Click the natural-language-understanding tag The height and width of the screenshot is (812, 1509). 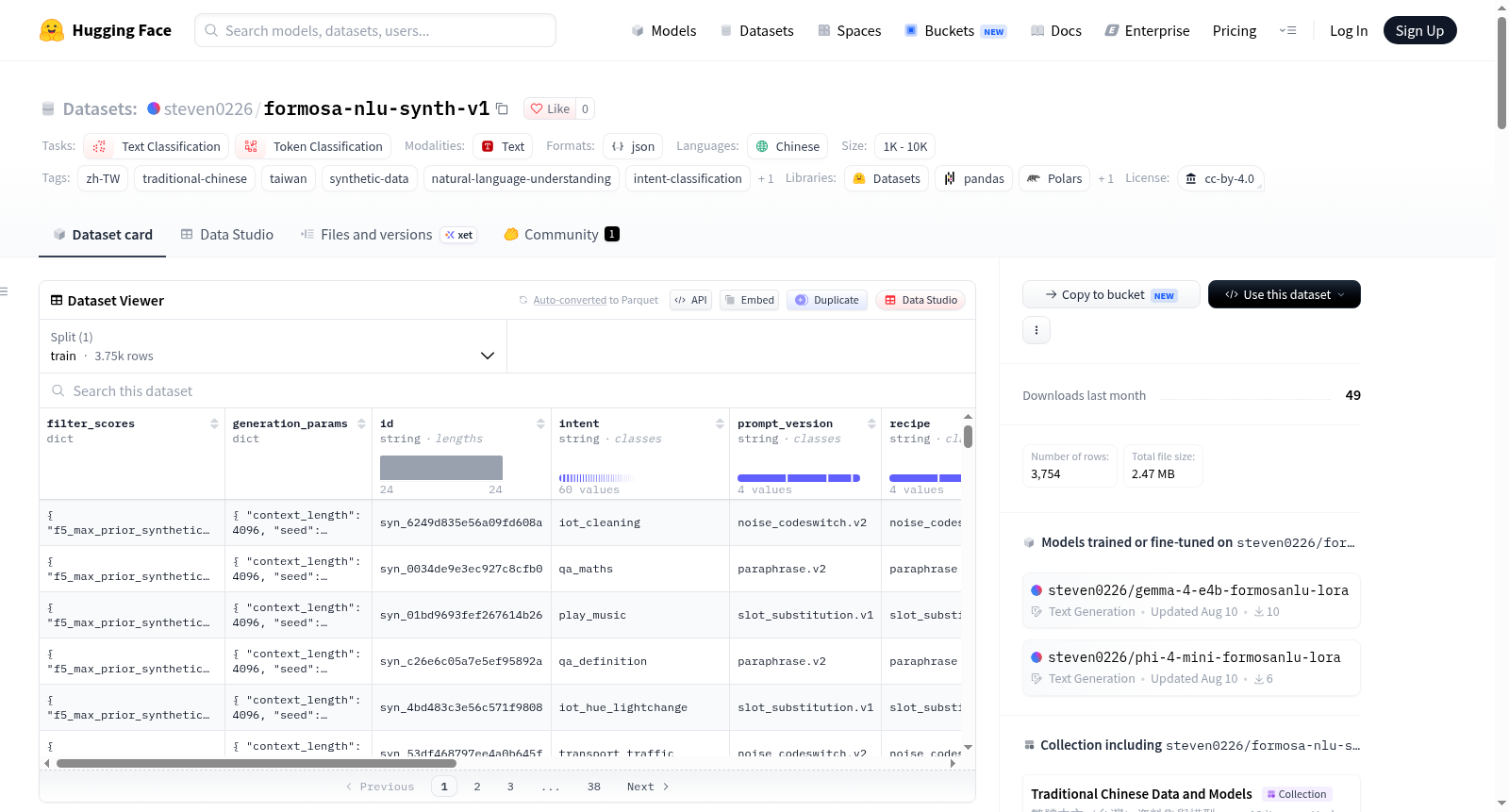coord(522,178)
